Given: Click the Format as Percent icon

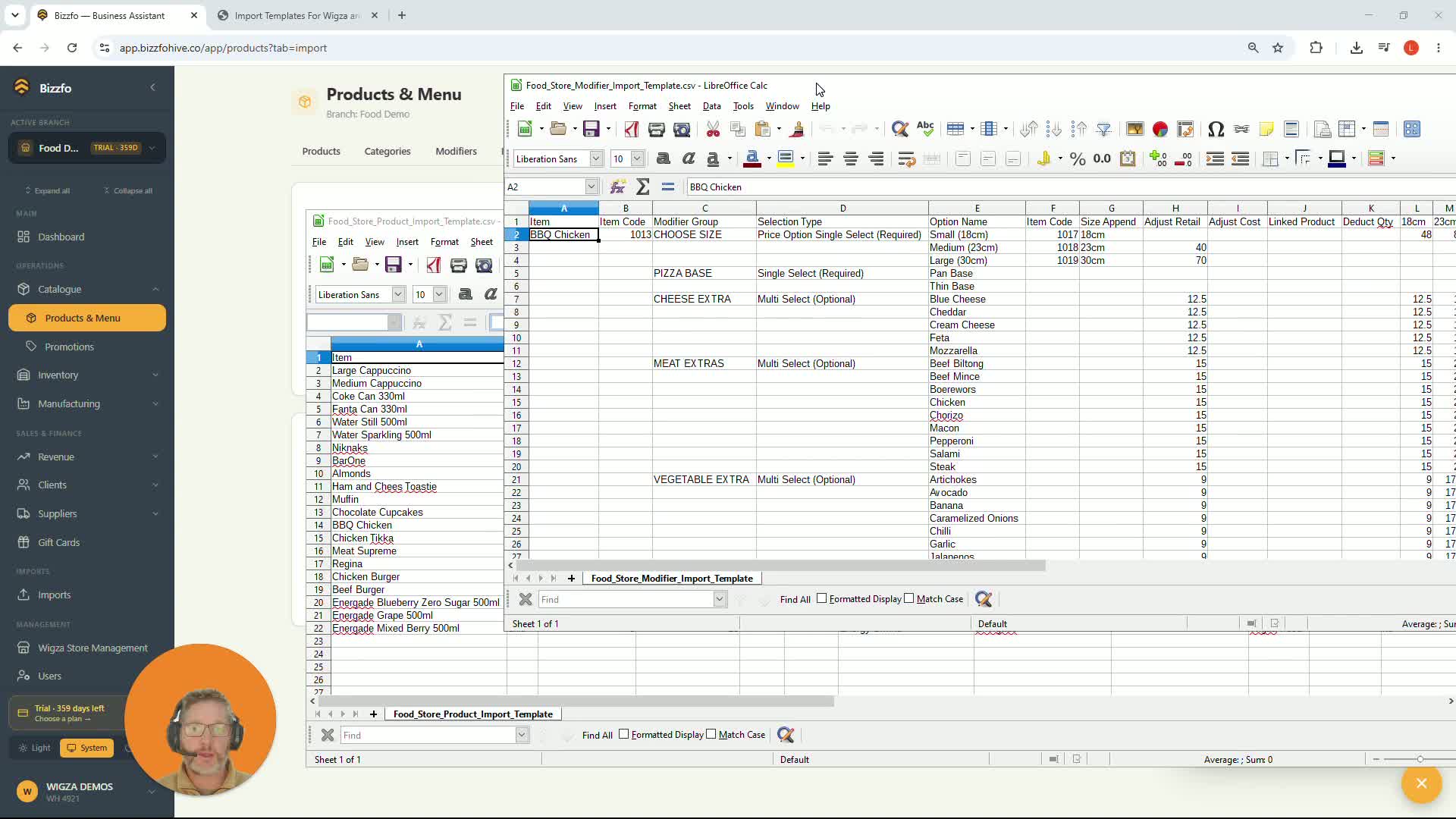Looking at the screenshot, I should (x=1077, y=158).
